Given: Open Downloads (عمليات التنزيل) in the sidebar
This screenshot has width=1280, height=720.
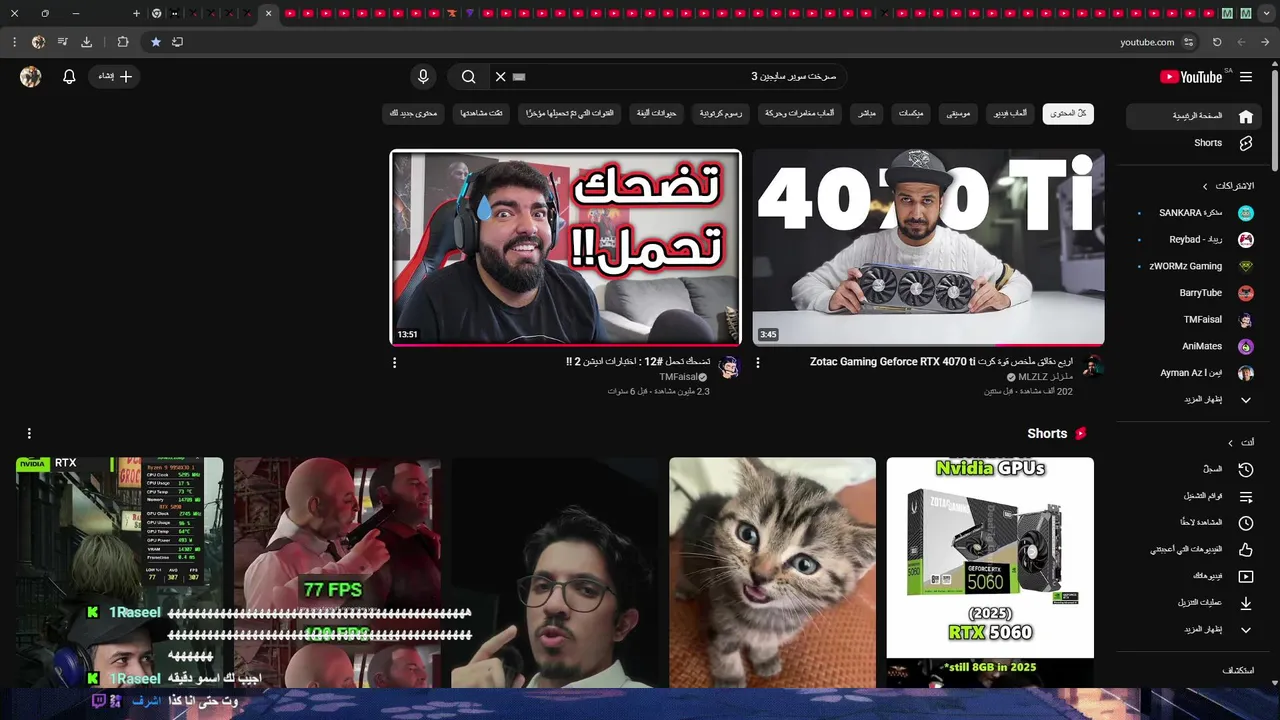Looking at the screenshot, I should tap(1192, 603).
